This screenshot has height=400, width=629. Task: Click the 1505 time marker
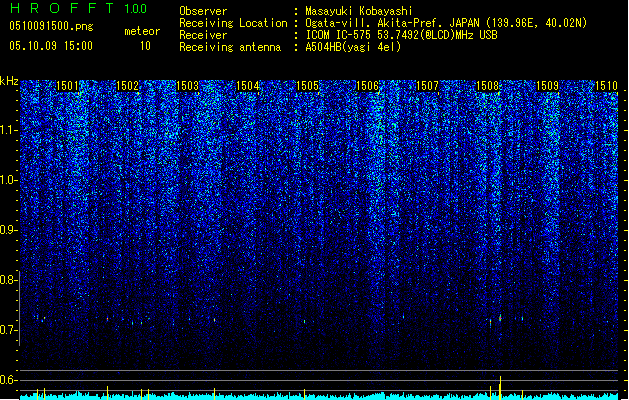coord(307,85)
